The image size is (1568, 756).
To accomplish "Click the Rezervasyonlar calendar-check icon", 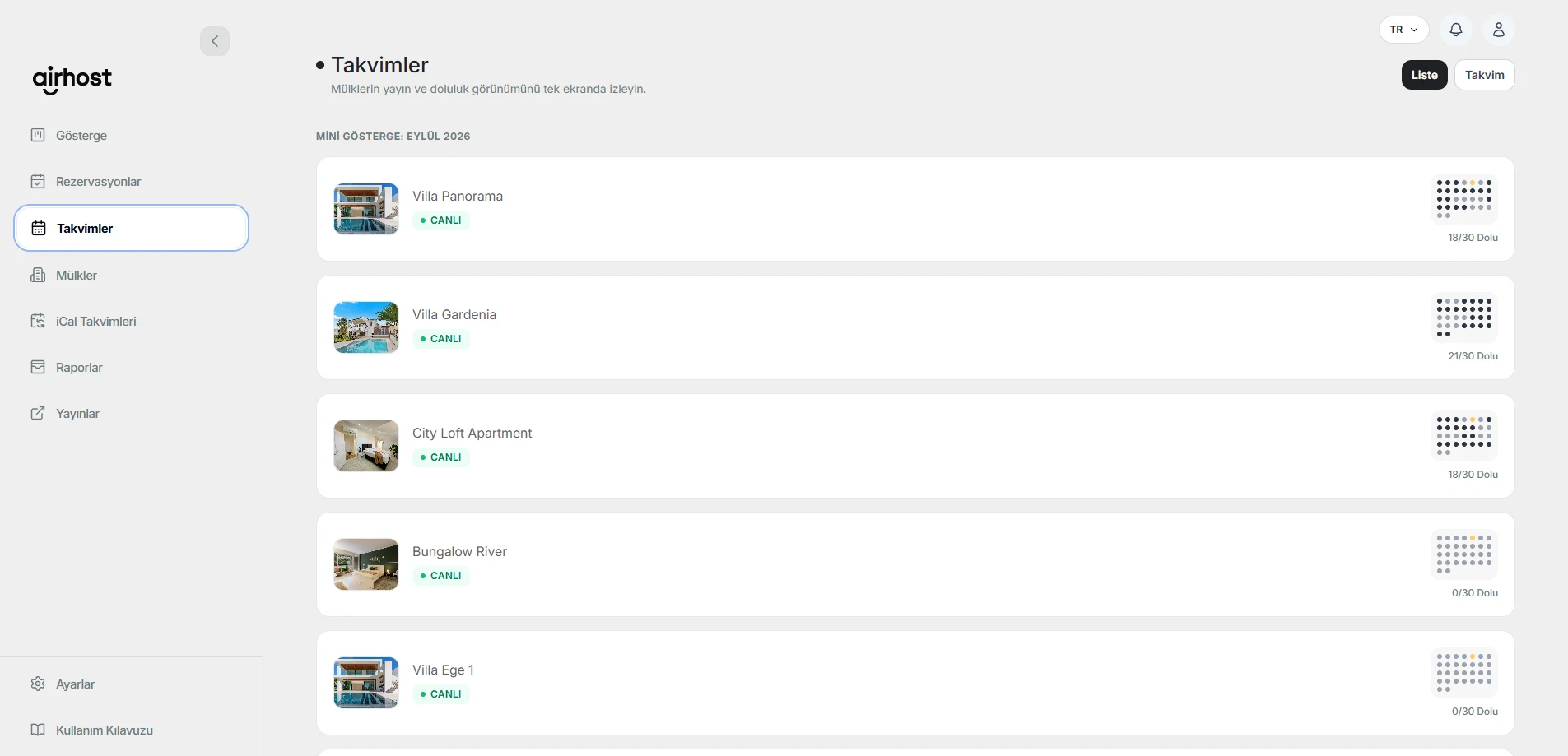I will (38, 181).
